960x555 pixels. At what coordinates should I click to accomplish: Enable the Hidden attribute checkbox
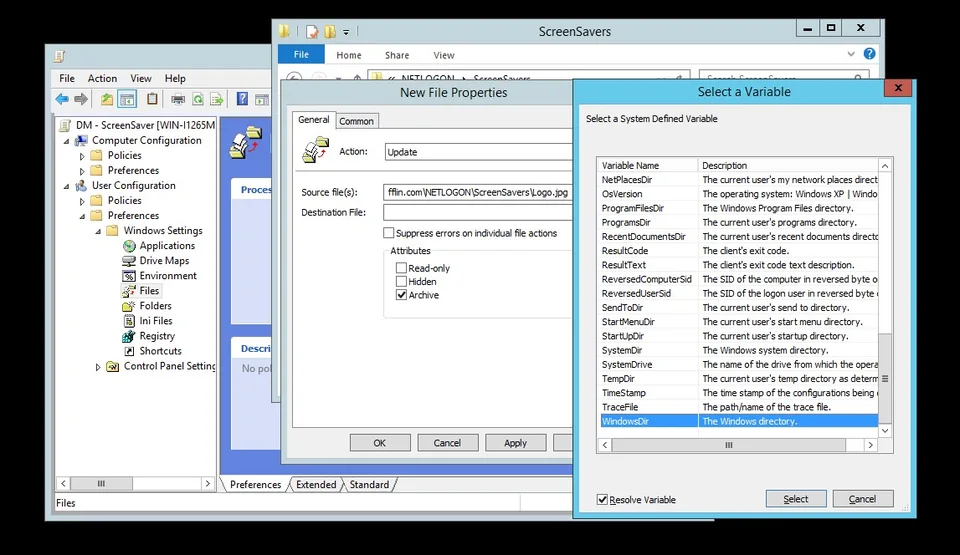[x=402, y=281]
